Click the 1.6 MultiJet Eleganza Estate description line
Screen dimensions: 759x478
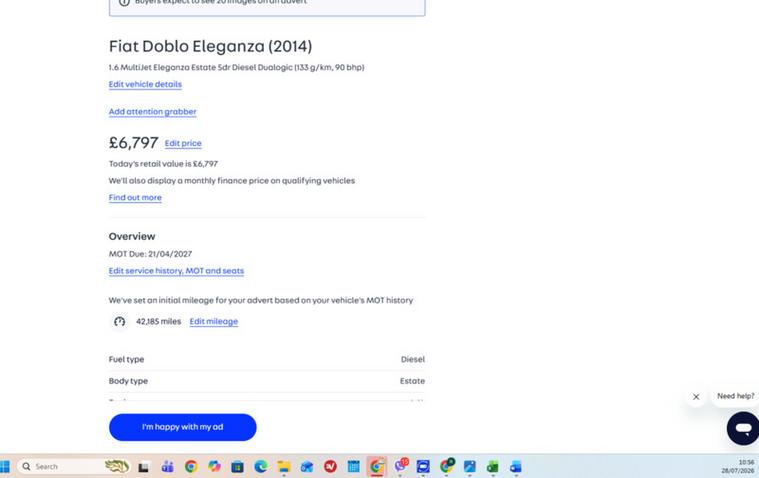[x=236, y=67]
